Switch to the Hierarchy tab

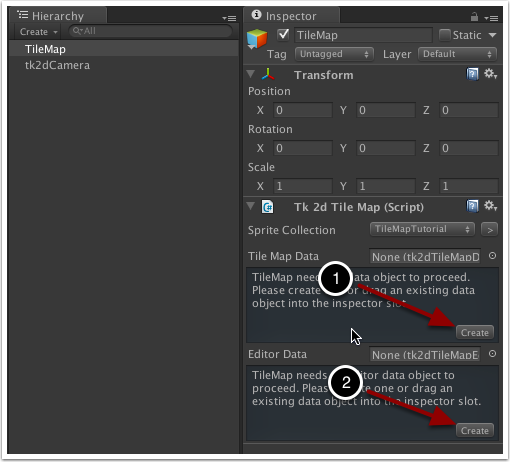pyautogui.click(x=57, y=16)
